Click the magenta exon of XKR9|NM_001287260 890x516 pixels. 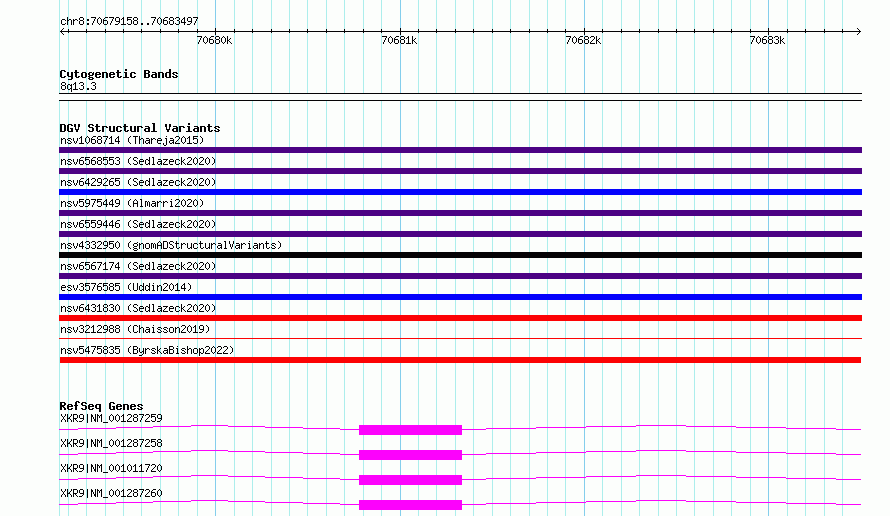pyautogui.click(x=410, y=505)
